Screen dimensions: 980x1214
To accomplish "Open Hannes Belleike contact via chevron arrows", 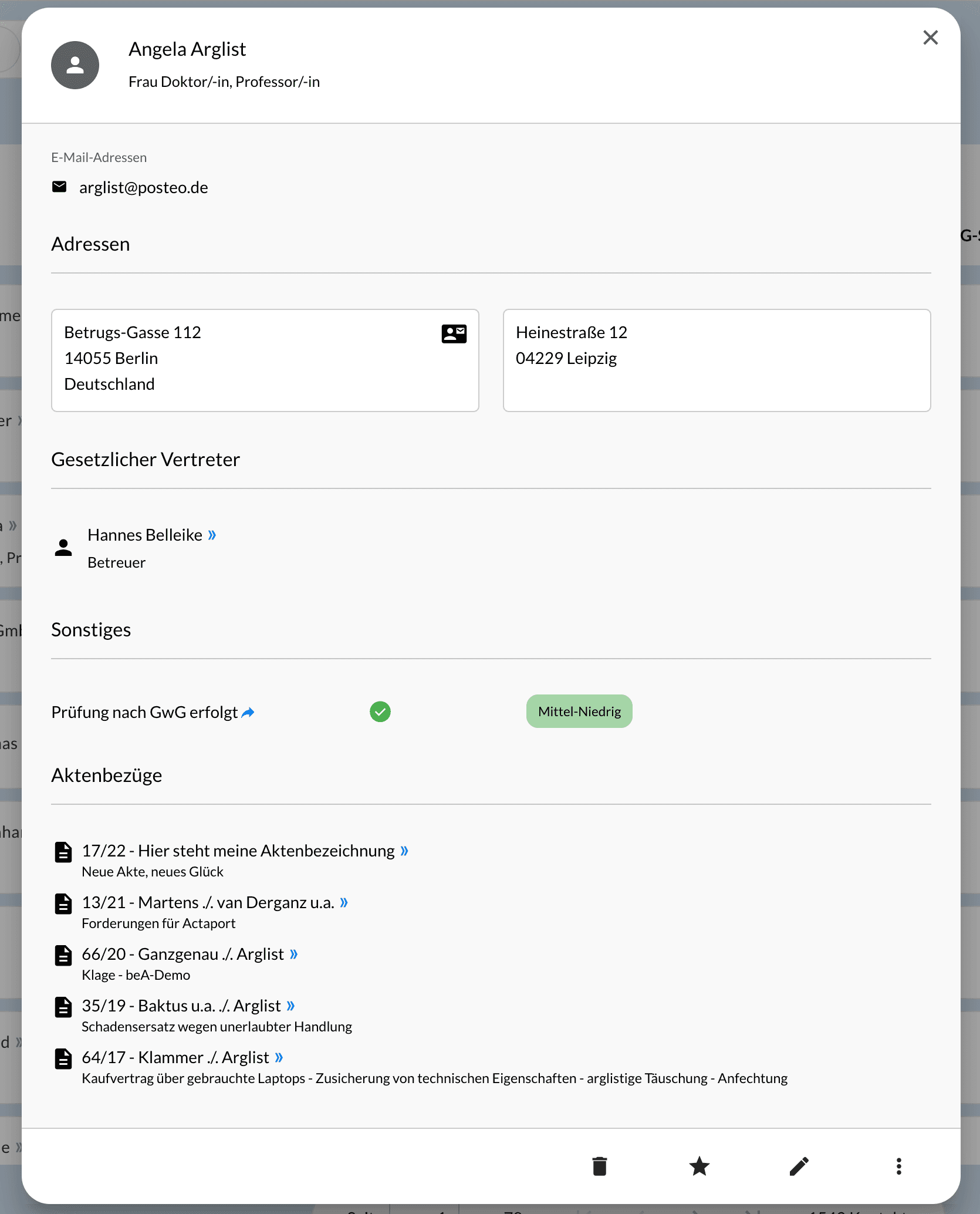I will click(x=212, y=535).
